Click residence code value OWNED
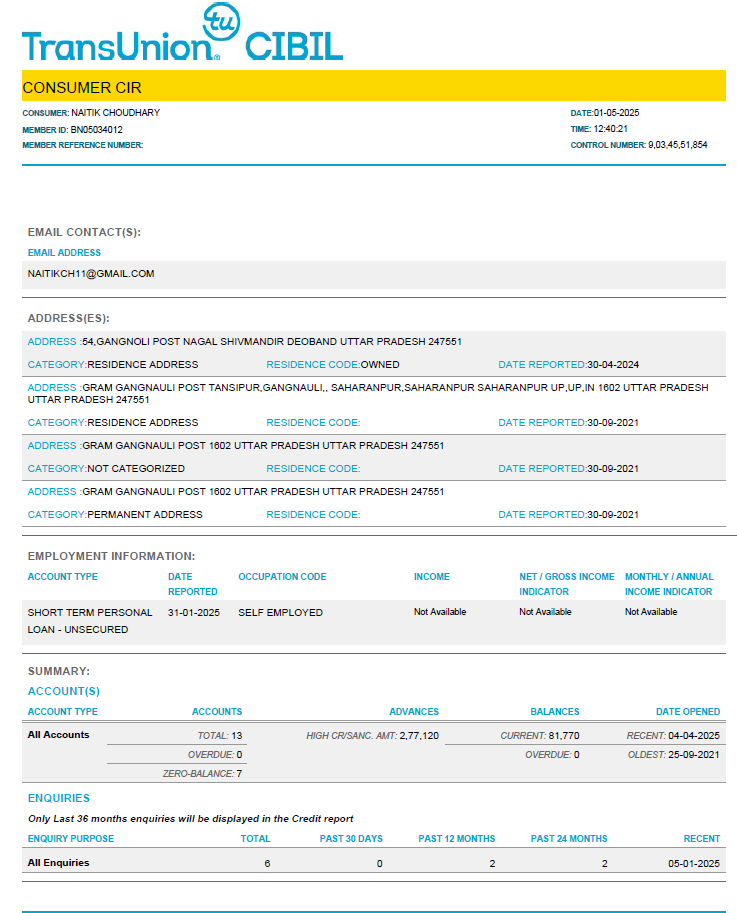 [x=380, y=365]
